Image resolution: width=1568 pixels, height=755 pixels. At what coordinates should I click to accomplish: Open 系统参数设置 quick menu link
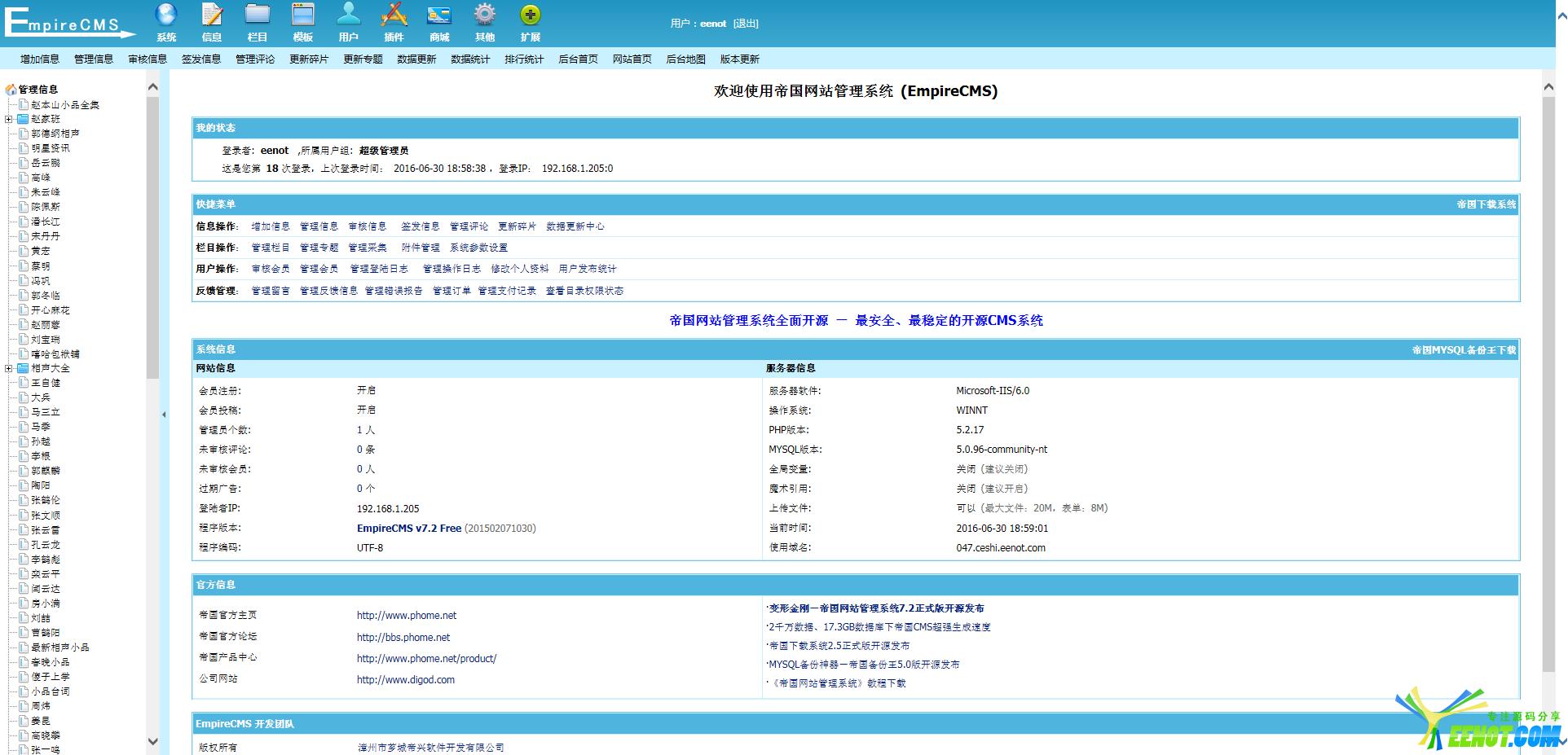tap(478, 248)
